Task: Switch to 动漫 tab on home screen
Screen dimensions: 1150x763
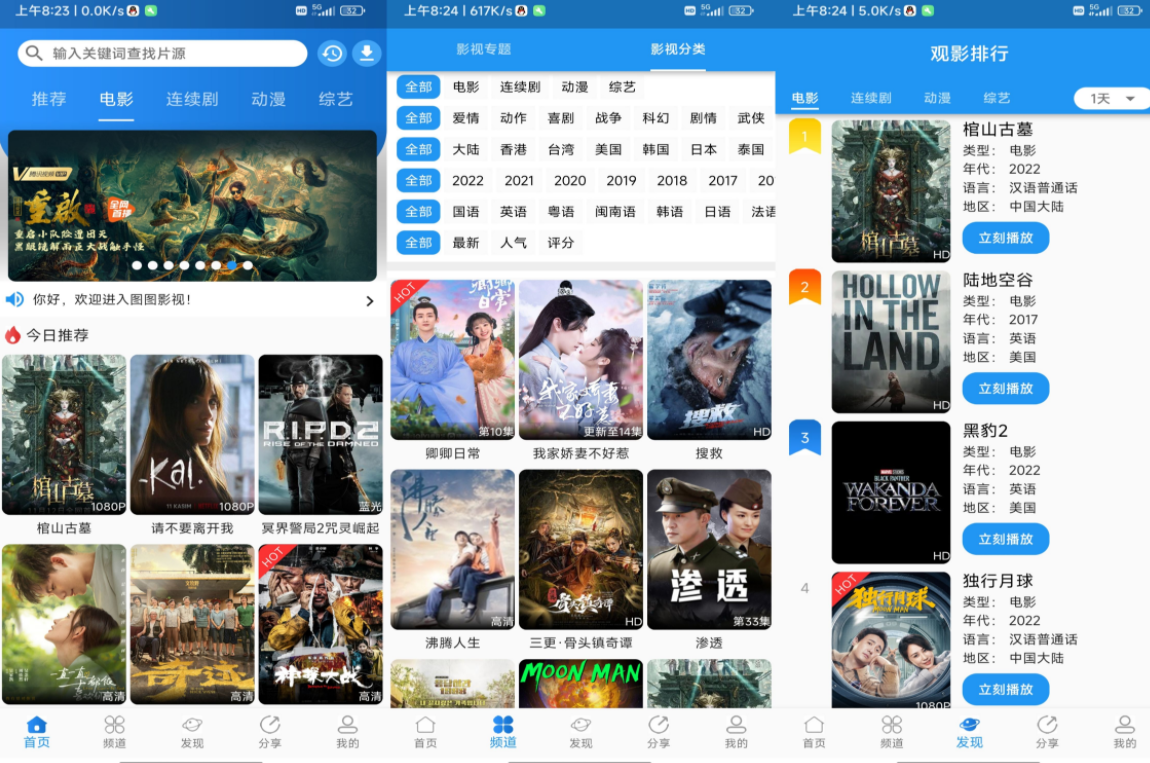Action: (268, 99)
